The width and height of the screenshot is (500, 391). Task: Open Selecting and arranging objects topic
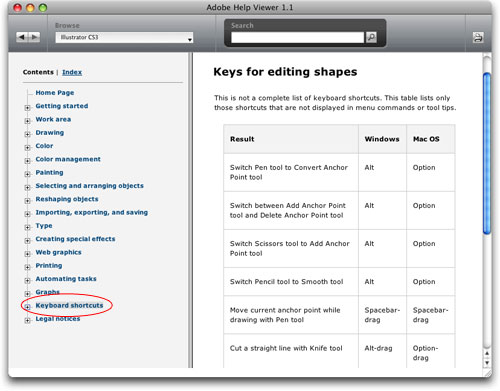[x=89, y=186]
